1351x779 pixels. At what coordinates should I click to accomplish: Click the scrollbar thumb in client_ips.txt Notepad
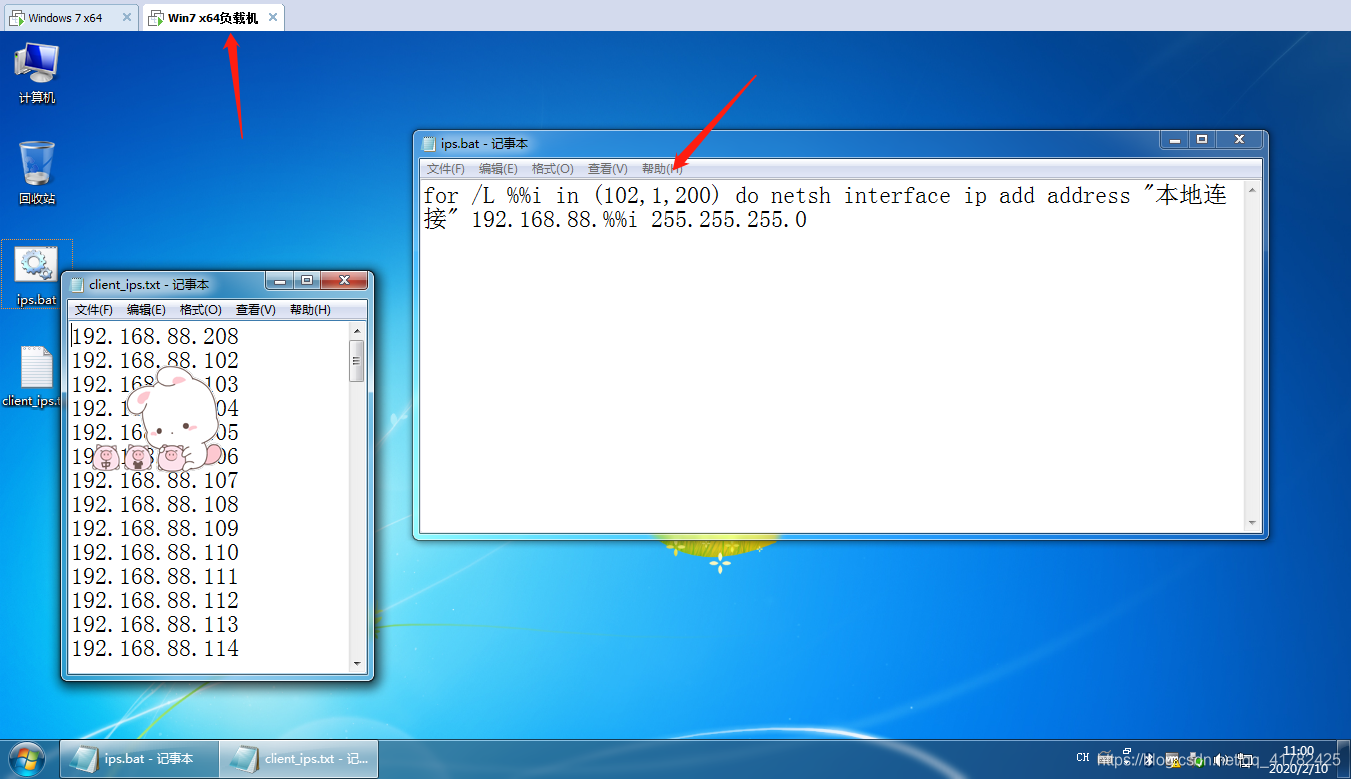(357, 361)
